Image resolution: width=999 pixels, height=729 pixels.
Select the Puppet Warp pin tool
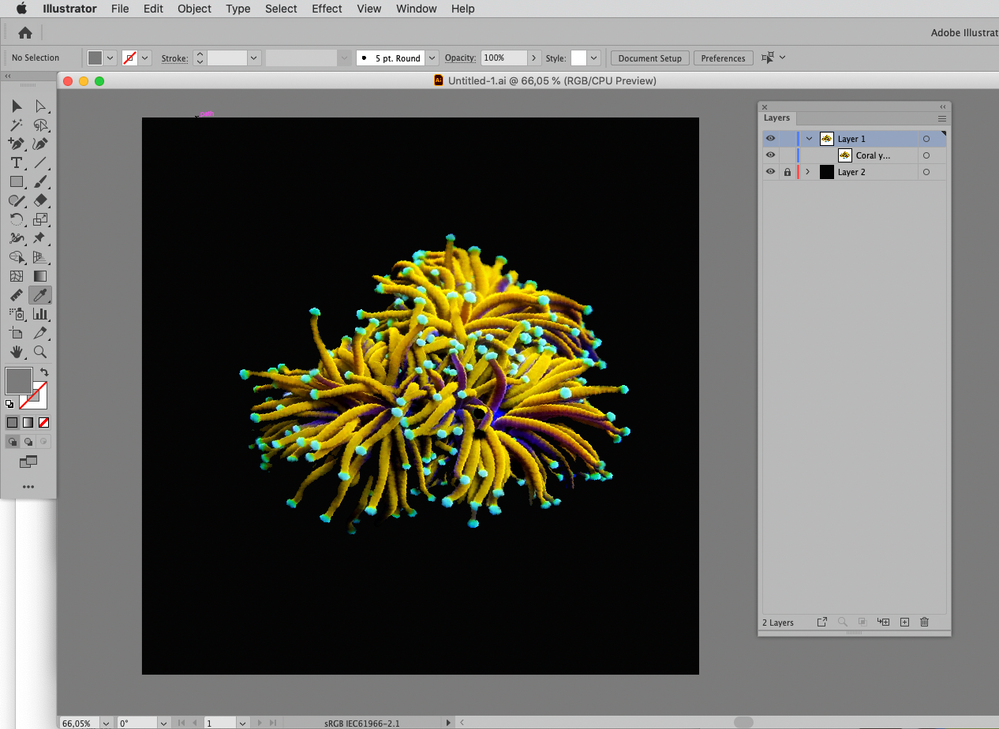(x=40, y=238)
